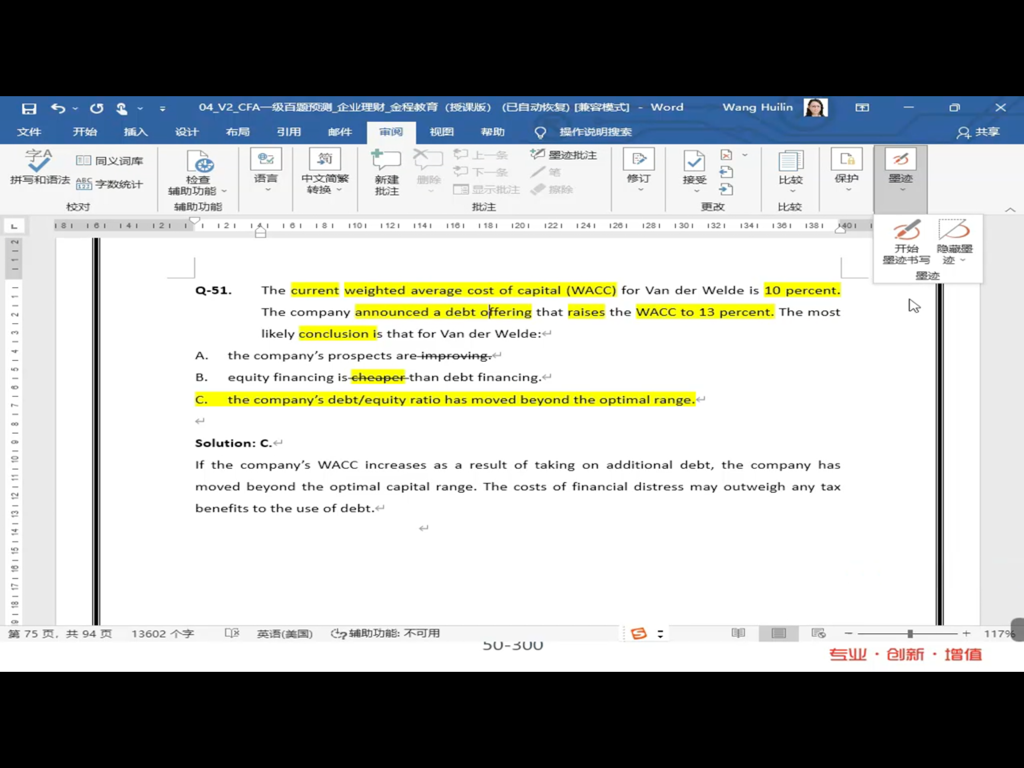Open the 文件 File menu
1024x768 pixels.
pos(29,132)
